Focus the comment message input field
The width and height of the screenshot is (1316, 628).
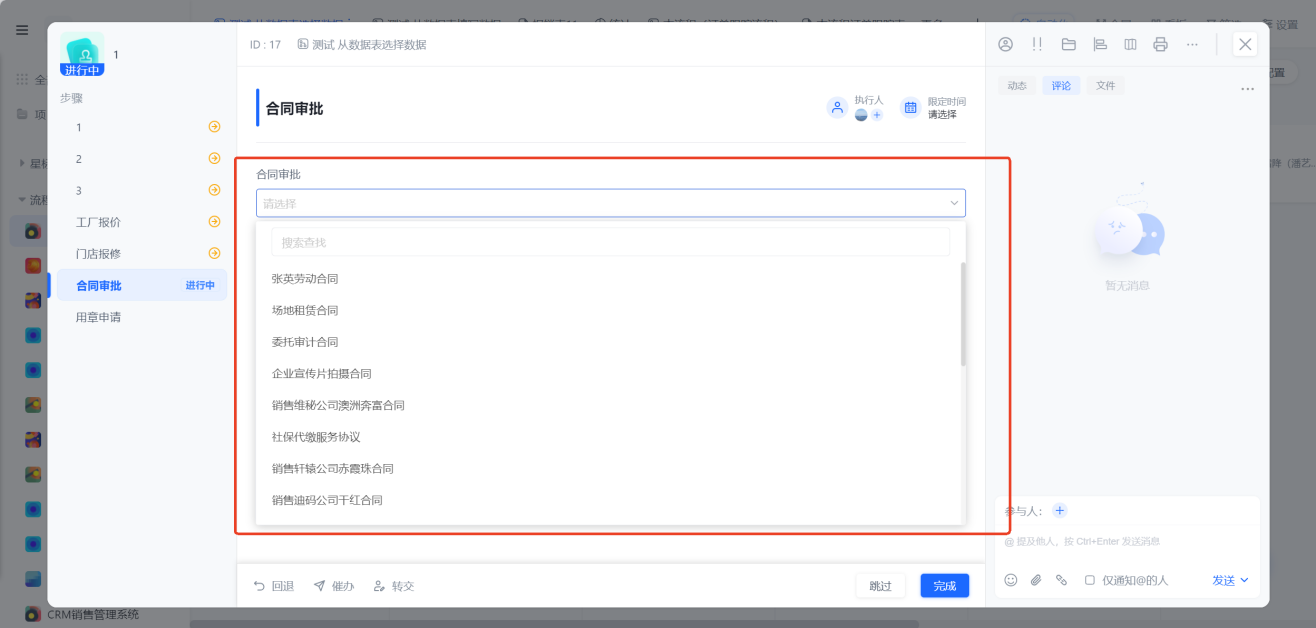point(1128,541)
